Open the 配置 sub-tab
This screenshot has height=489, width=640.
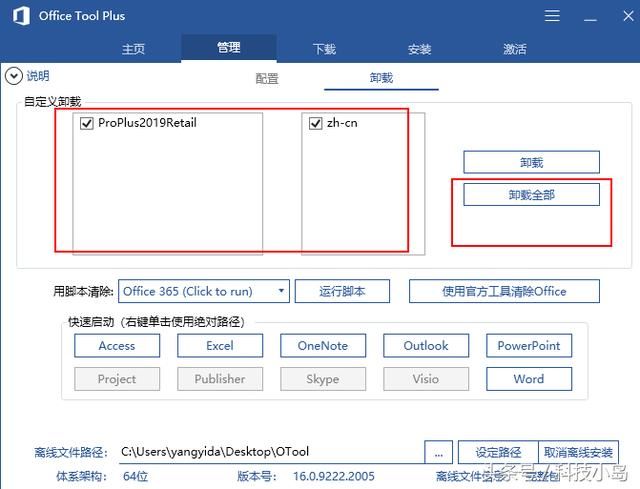click(x=267, y=78)
